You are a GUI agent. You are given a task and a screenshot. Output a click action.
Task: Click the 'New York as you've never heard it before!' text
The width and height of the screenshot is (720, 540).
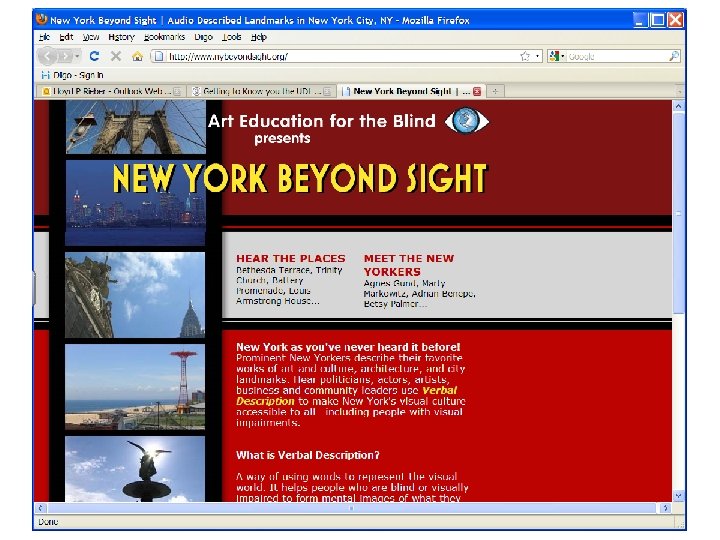pyautogui.click(x=348, y=347)
